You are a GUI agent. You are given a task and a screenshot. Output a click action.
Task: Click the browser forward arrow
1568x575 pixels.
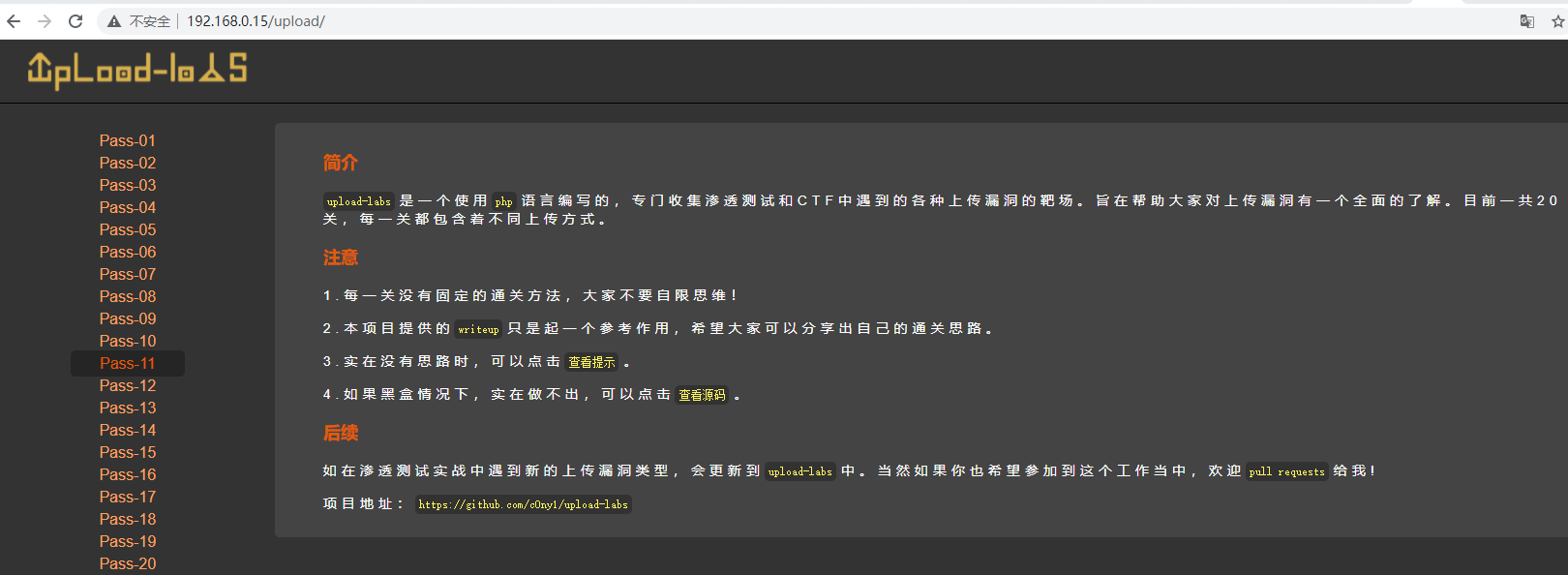[45, 21]
